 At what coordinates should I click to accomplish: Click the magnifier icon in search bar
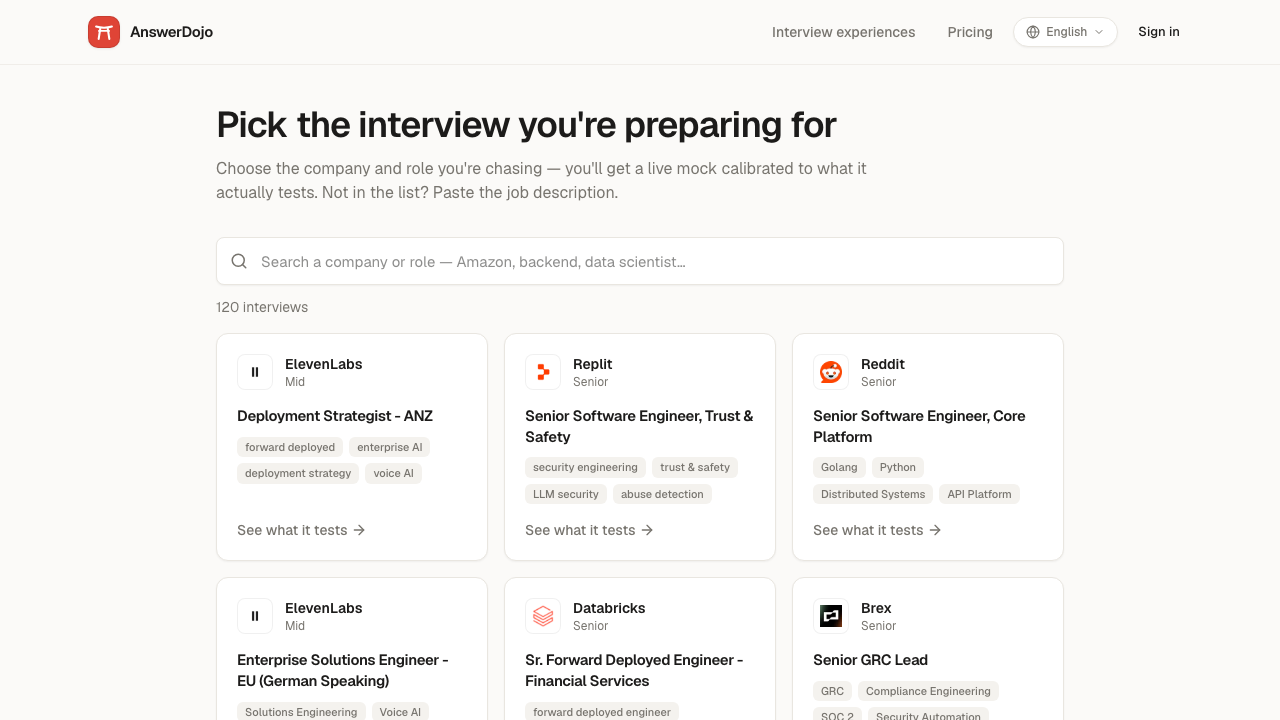239,261
